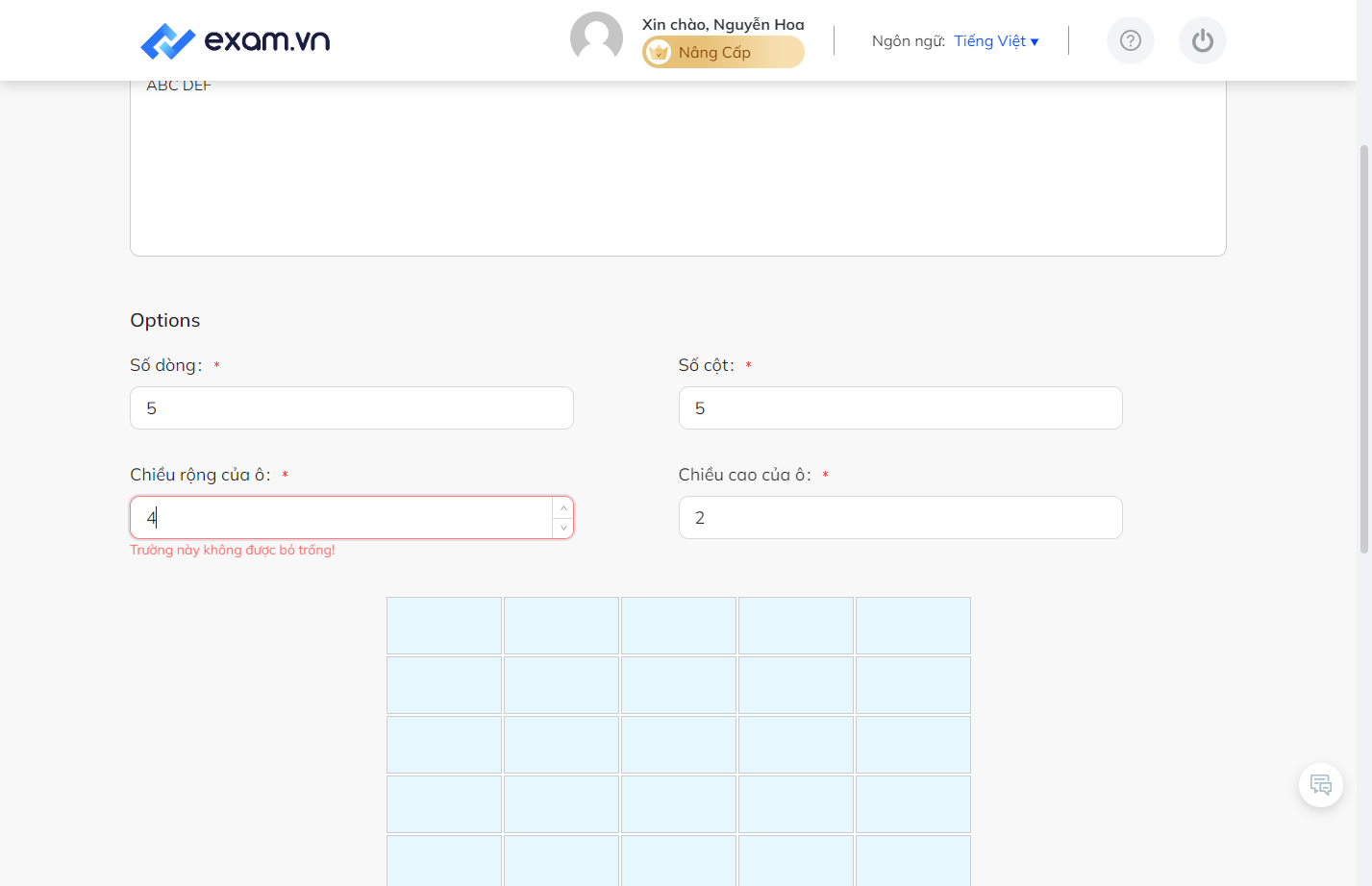Click the crown icon in Nâng Cấp
The image size is (1372, 886).
point(659,52)
